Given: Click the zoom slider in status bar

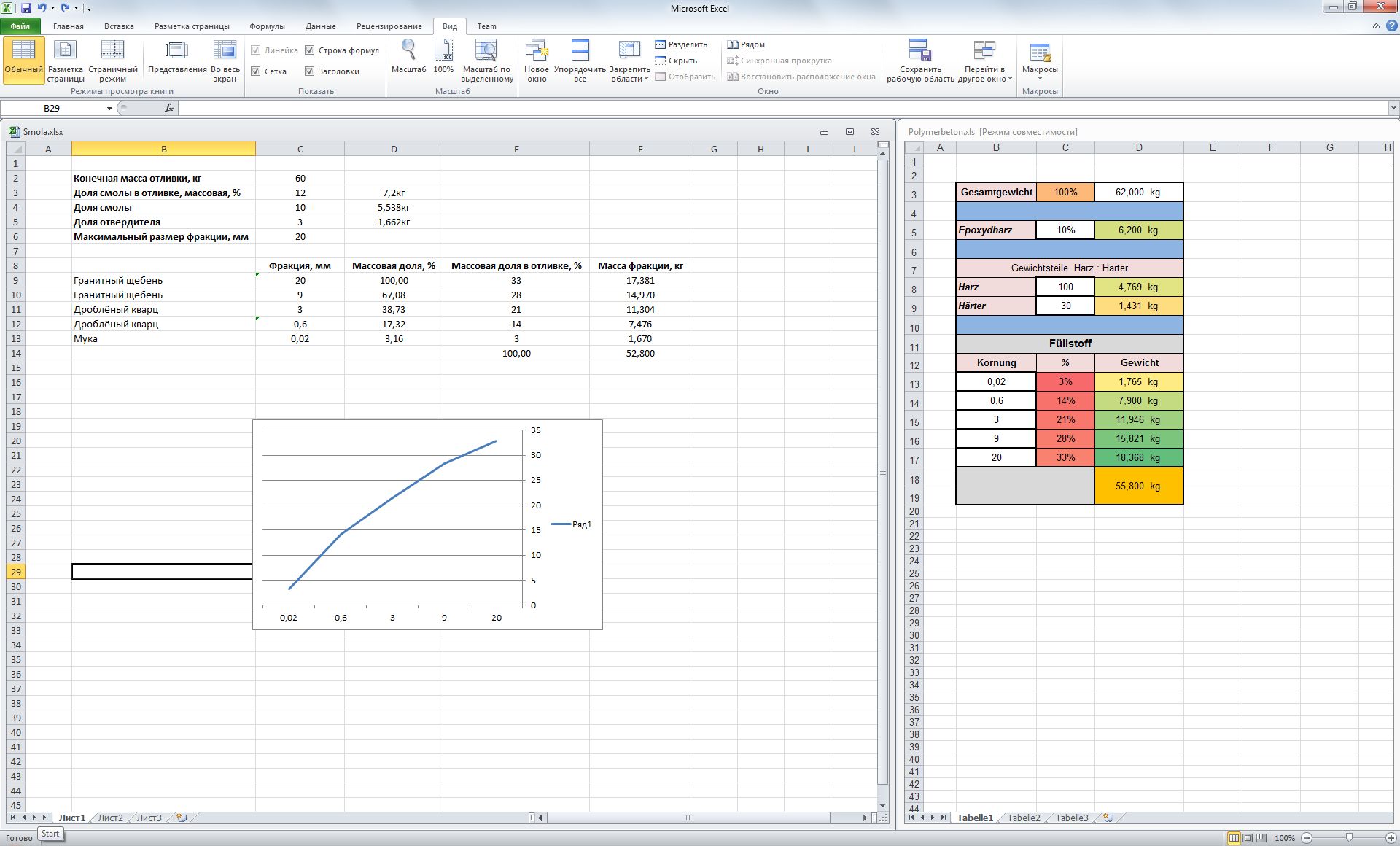Looking at the screenshot, I should pyautogui.click(x=1349, y=838).
